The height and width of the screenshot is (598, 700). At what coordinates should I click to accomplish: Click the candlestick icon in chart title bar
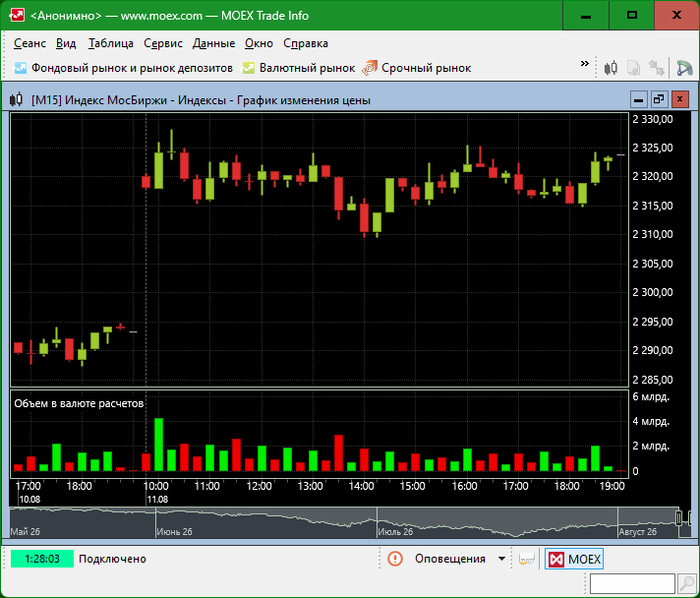16,100
